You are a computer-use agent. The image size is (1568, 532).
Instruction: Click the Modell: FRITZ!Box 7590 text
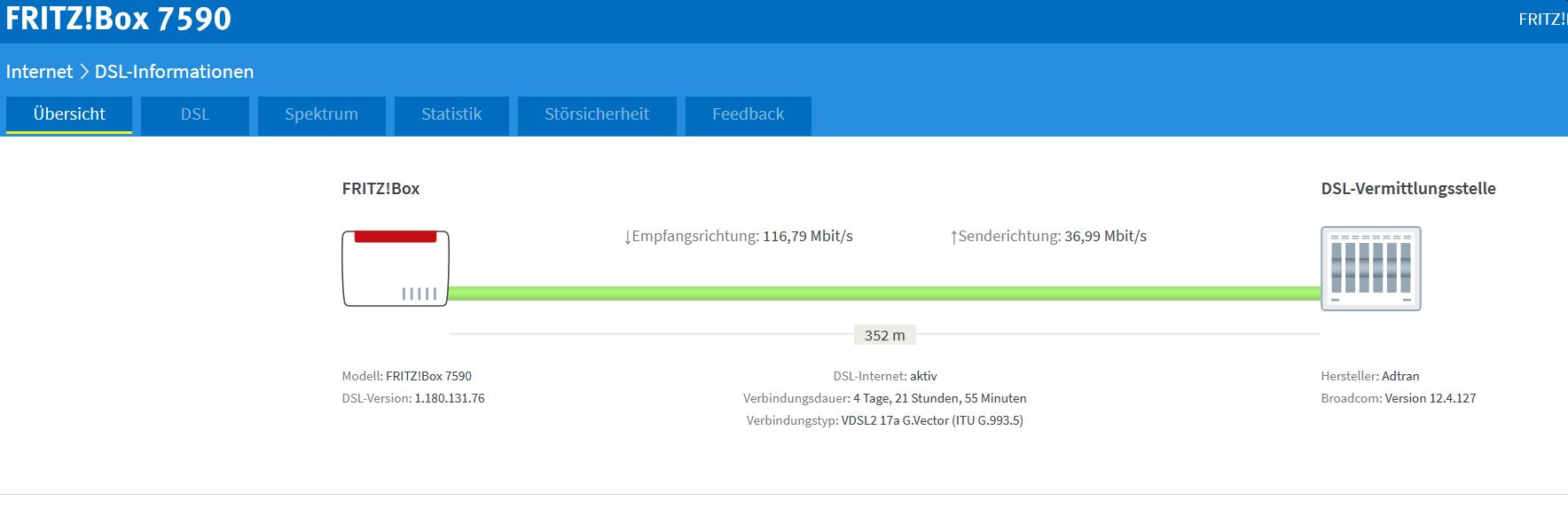point(407,376)
